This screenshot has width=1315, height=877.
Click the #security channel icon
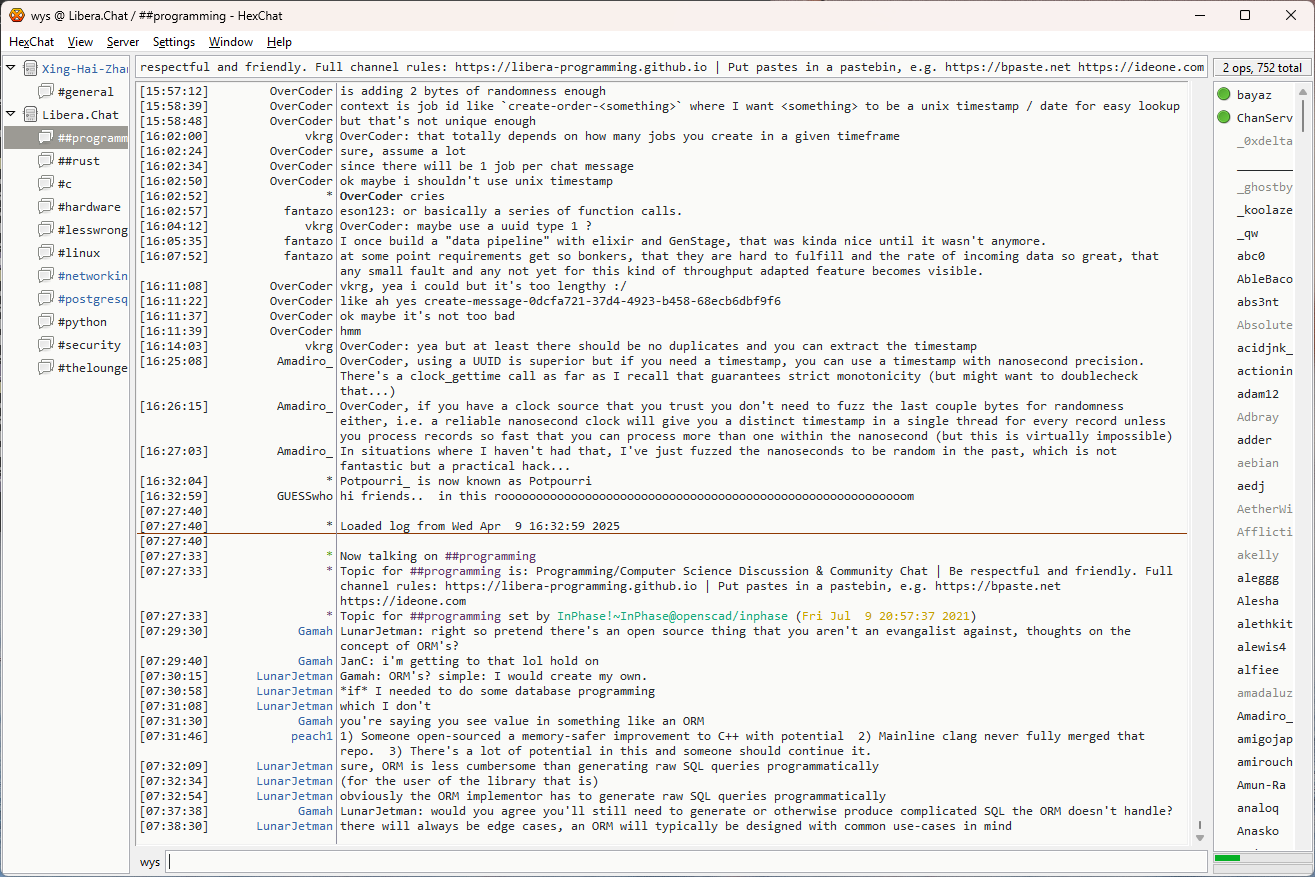tap(46, 345)
